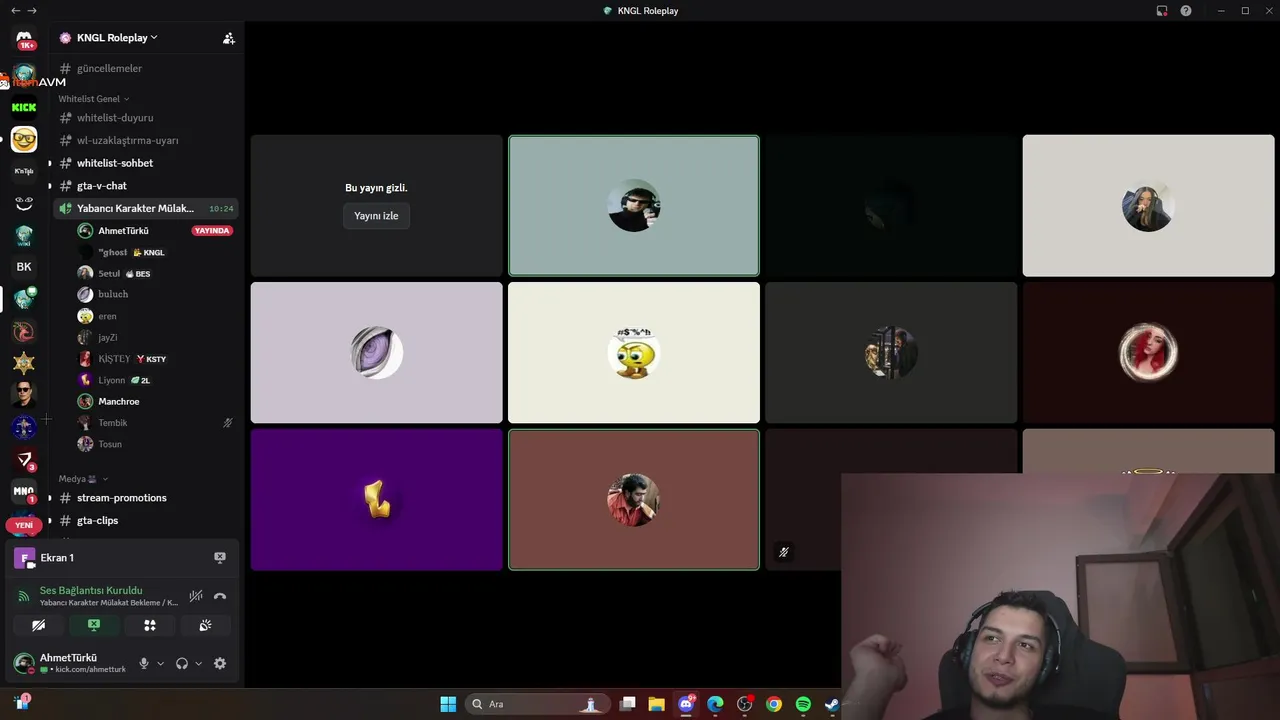Open the red arrow server with badge 3
The height and width of the screenshot is (720, 1280).
coord(24,459)
